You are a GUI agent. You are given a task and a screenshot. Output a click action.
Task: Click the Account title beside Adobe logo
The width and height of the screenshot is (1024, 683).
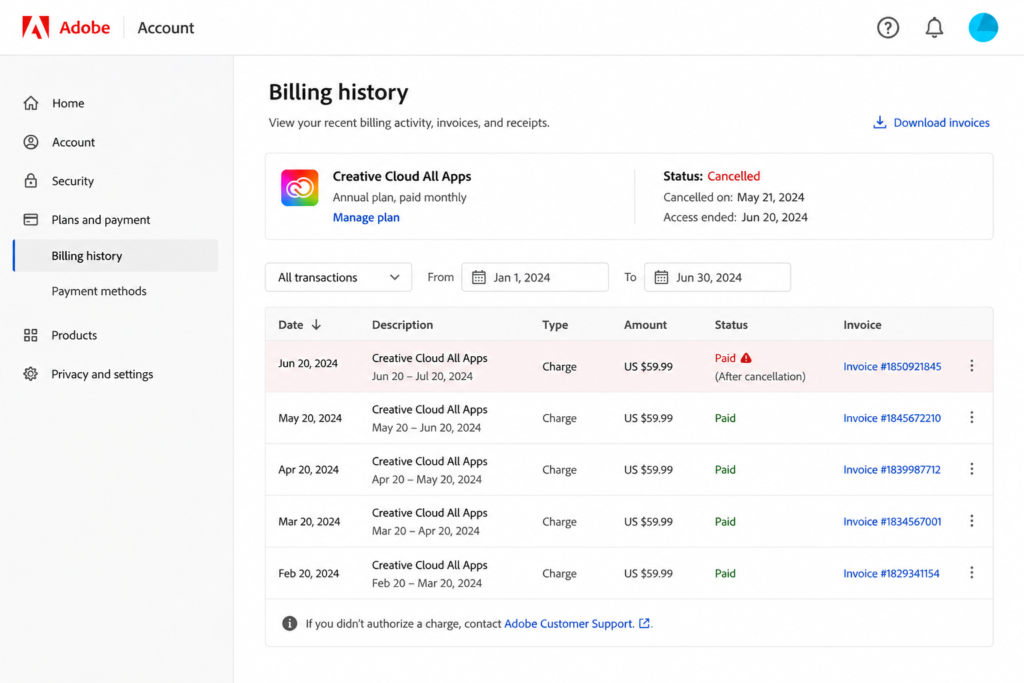click(165, 27)
